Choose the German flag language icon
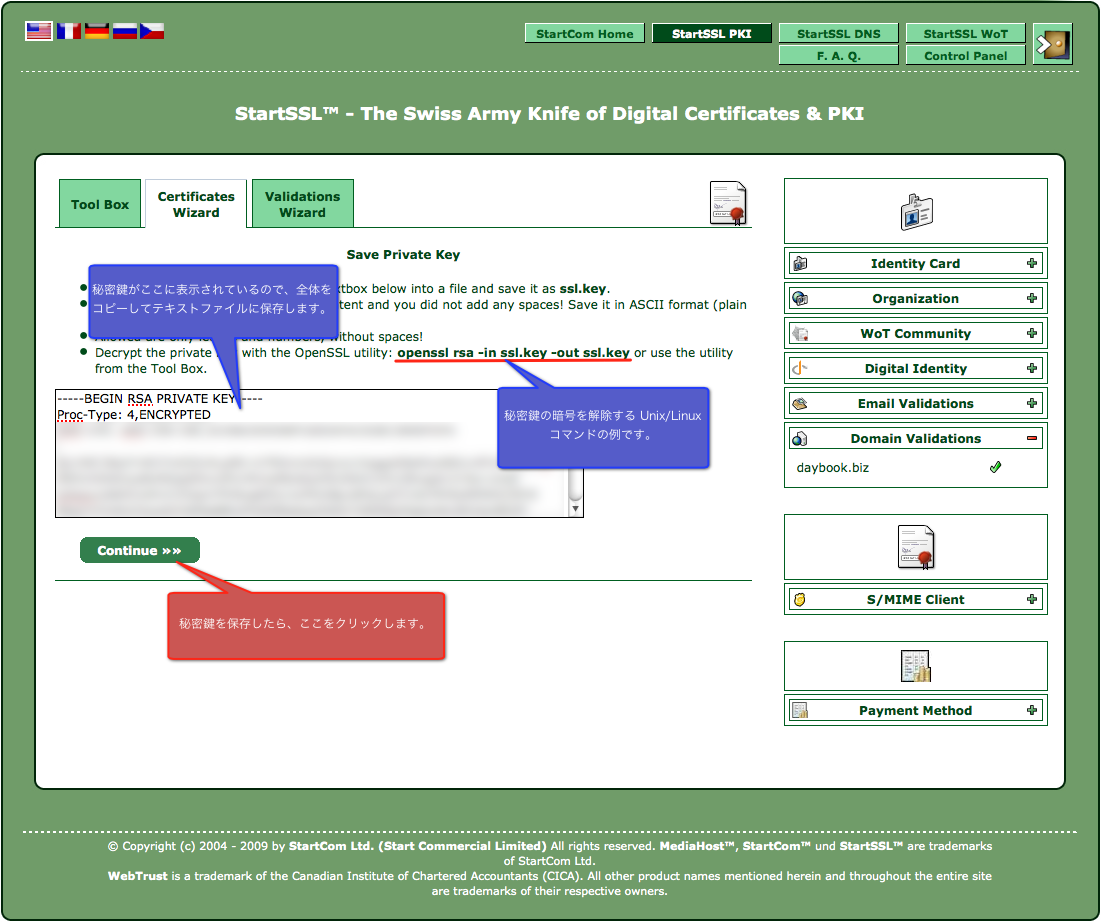Image resolution: width=1101 pixels, height=922 pixels. (x=97, y=31)
